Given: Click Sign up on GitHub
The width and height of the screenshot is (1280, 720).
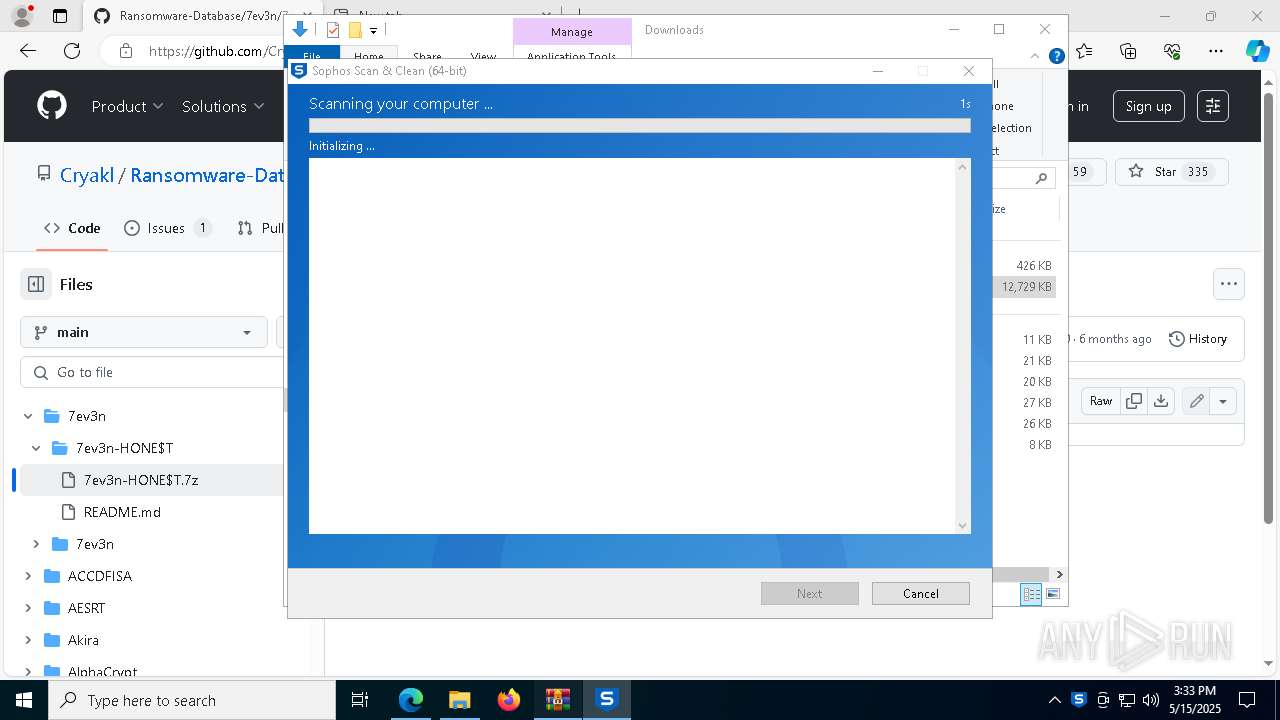Looking at the screenshot, I should click(x=1148, y=106).
